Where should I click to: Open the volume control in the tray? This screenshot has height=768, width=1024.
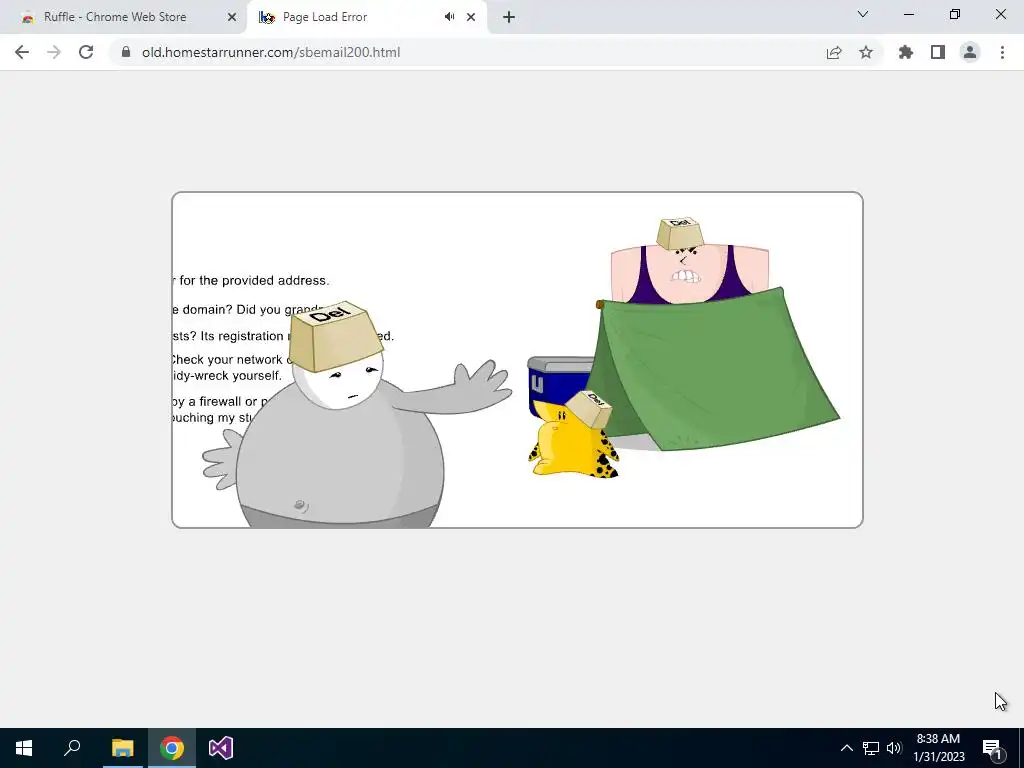pos(894,748)
